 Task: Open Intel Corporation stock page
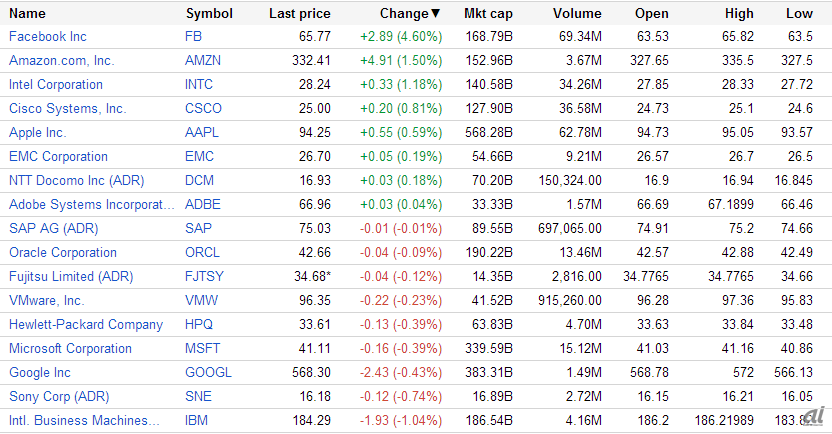[x=59, y=84]
